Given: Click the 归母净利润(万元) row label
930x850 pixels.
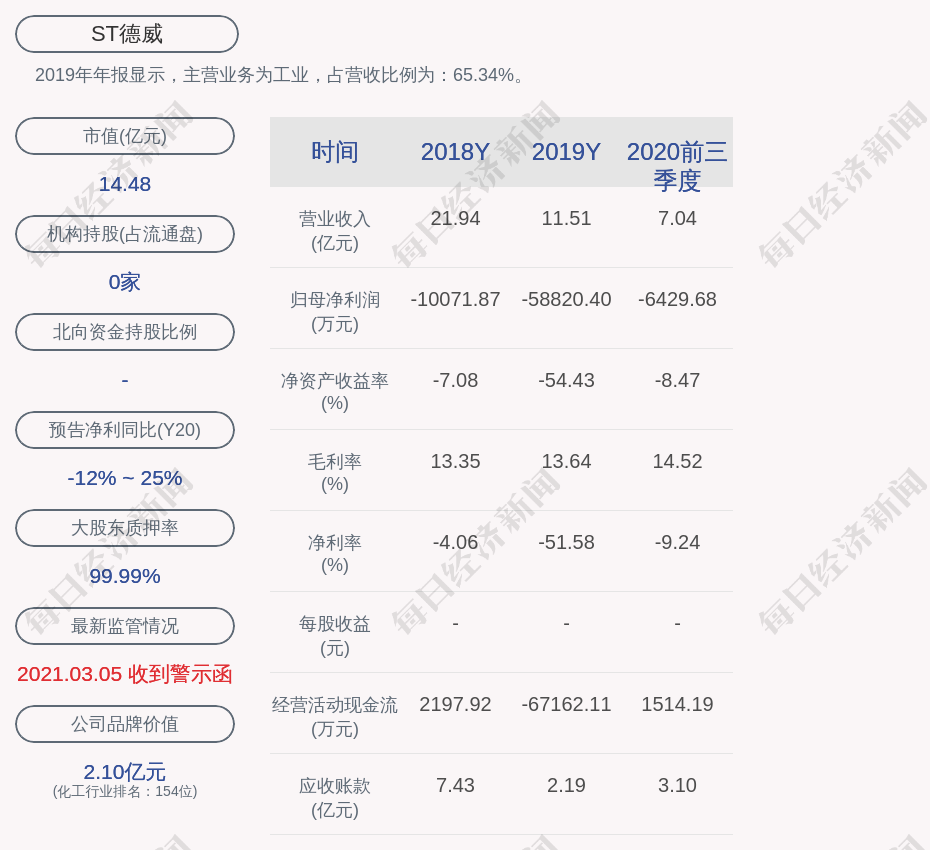Looking at the screenshot, I should point(335,312).
